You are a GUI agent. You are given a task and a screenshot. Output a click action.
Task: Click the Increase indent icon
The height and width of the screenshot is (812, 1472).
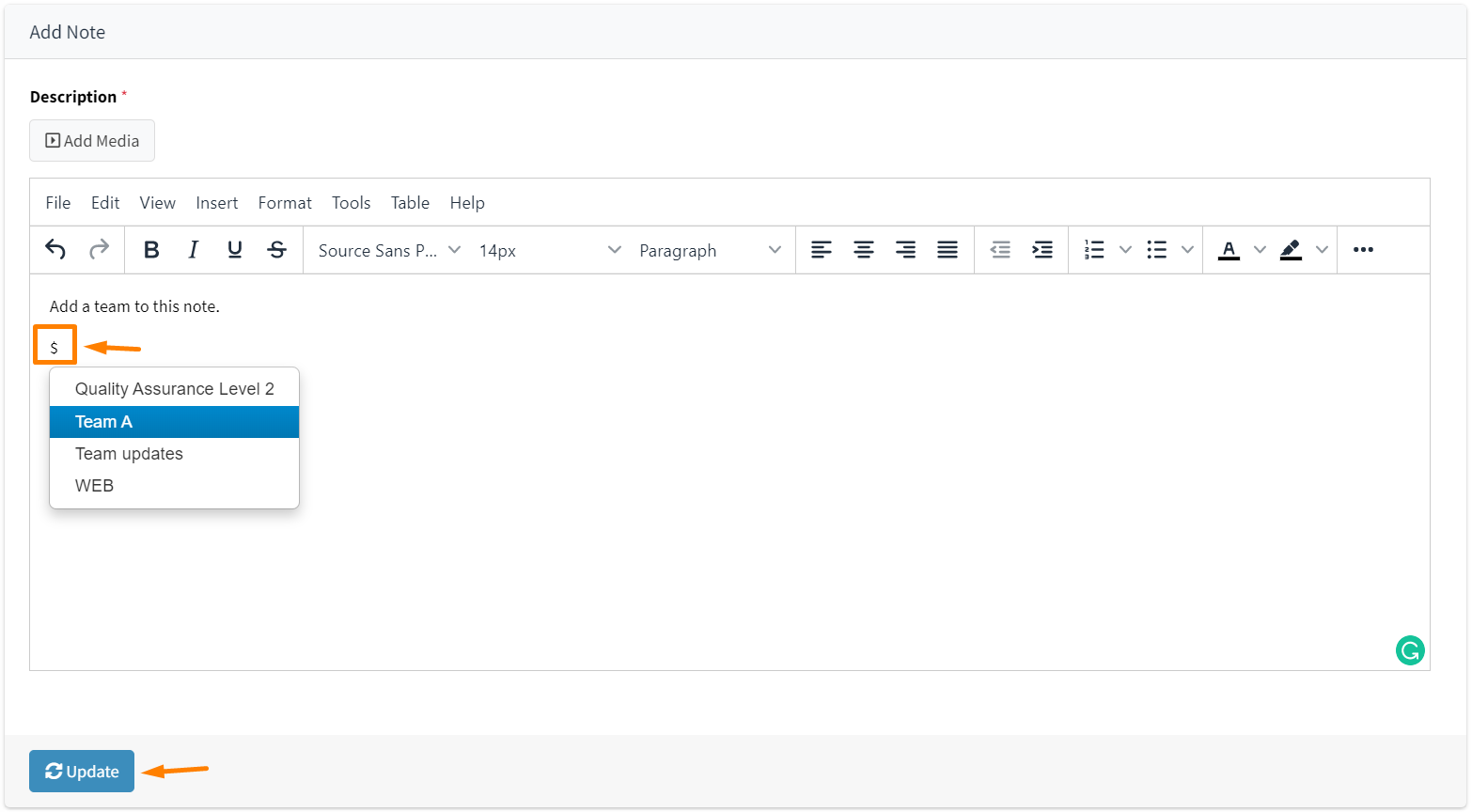pos(1041,250)
